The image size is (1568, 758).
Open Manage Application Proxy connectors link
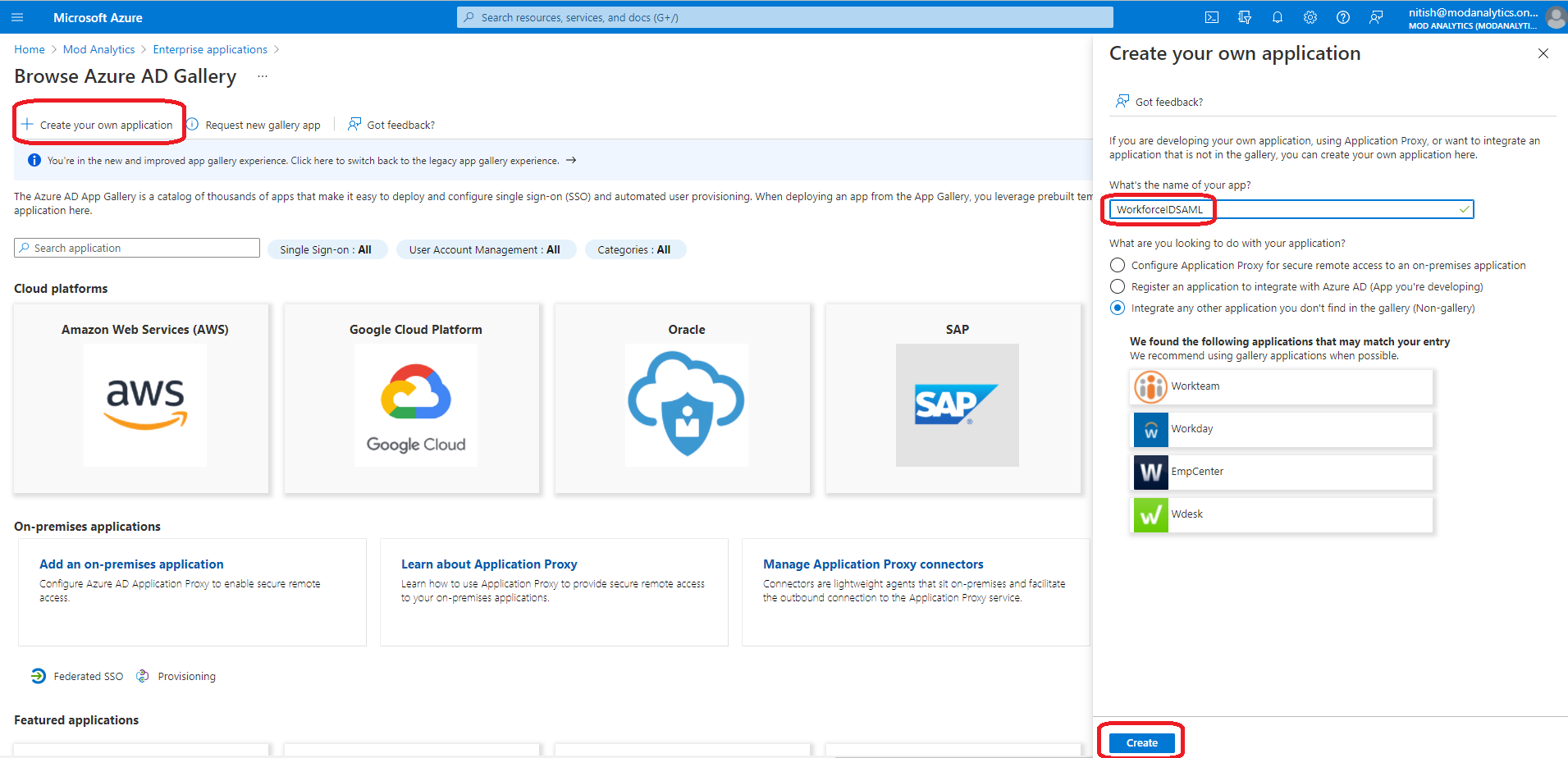(x=873, y=564)
